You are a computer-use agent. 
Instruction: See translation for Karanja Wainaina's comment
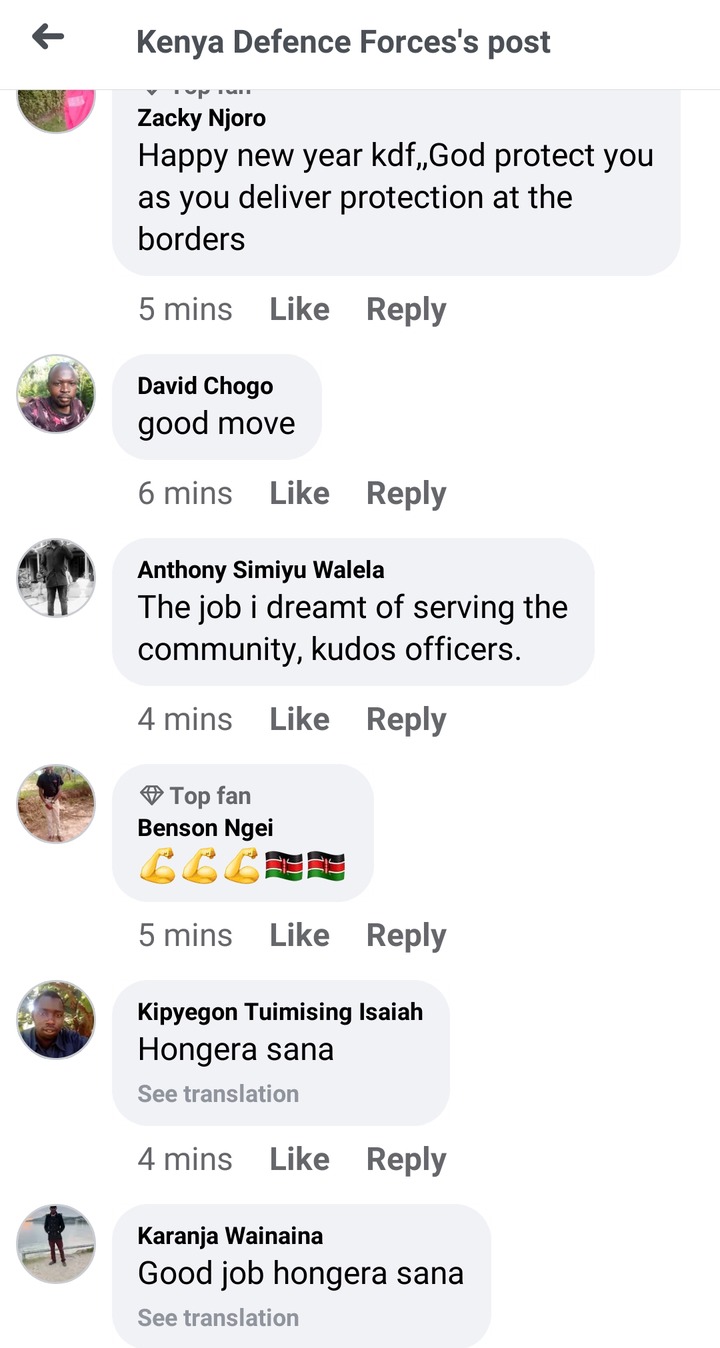click(x=218, y=1318)
